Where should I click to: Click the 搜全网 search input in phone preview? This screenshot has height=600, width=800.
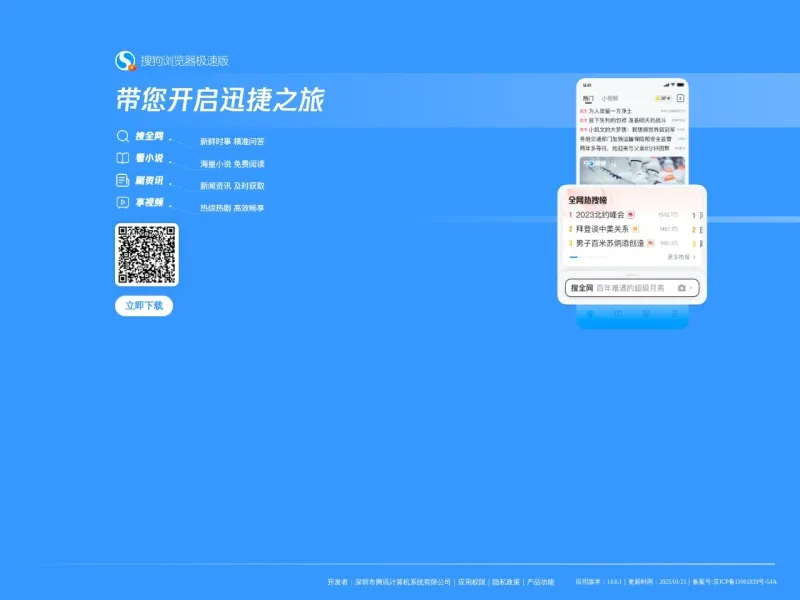pyautogui.click(x=632, y=288)
